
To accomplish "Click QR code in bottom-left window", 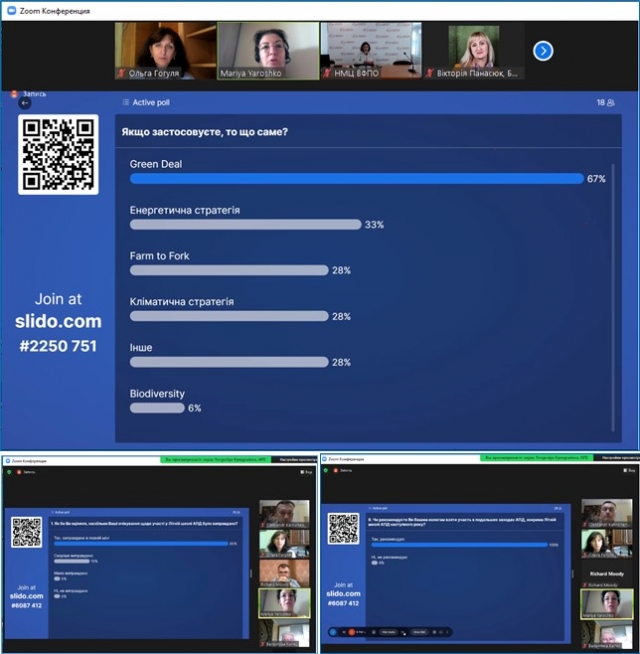I will coord(26,532).
